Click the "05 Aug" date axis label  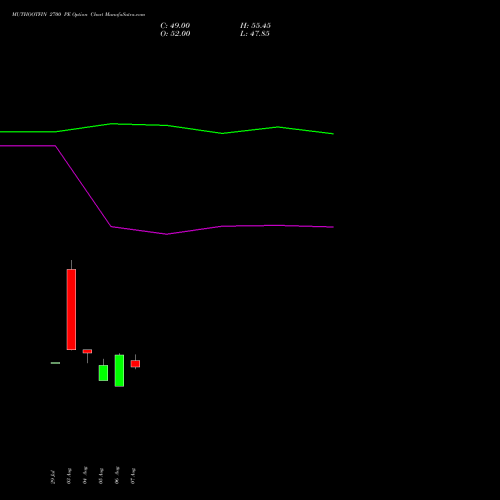(x=101, y=476)
